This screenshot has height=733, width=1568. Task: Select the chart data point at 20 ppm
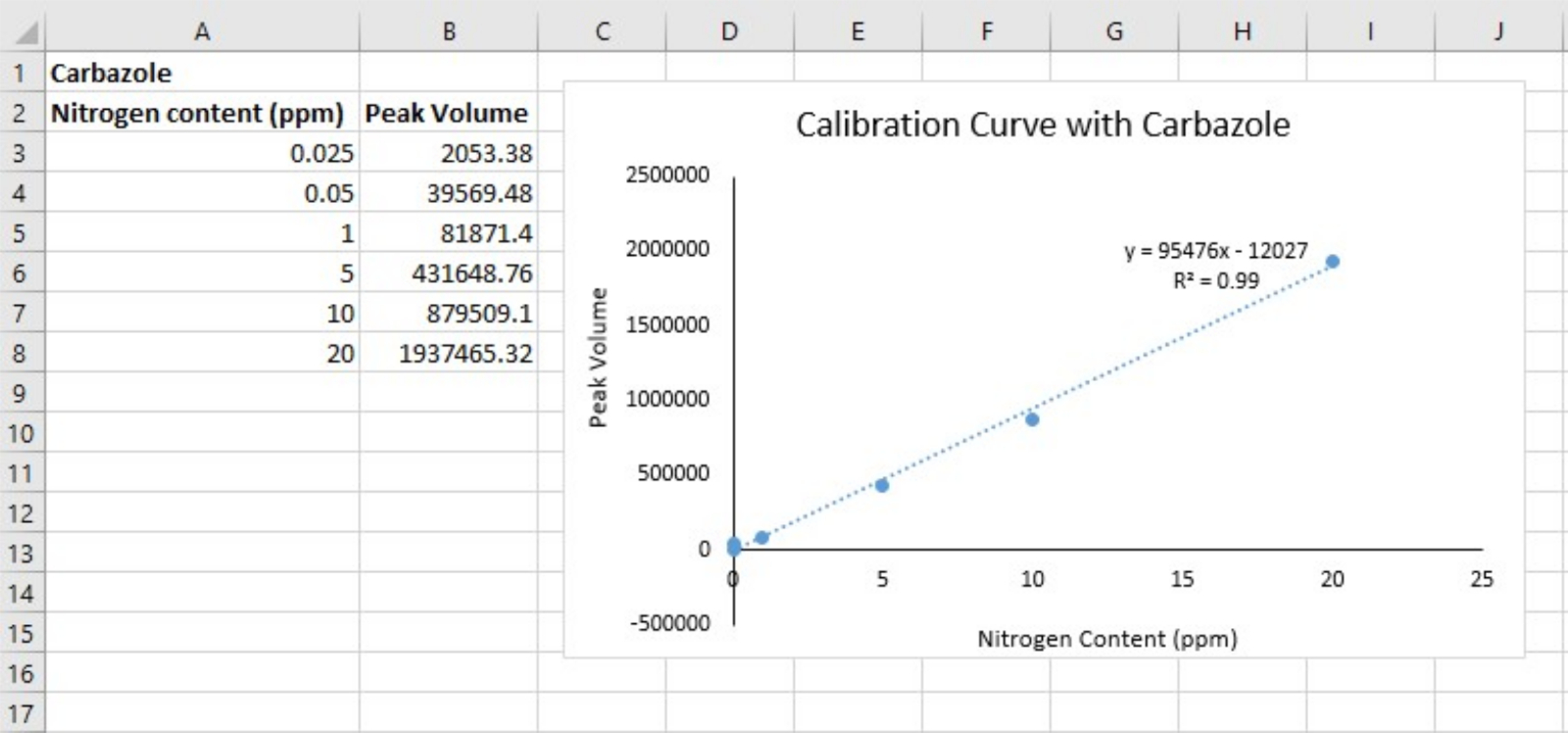click(1332, 262)
